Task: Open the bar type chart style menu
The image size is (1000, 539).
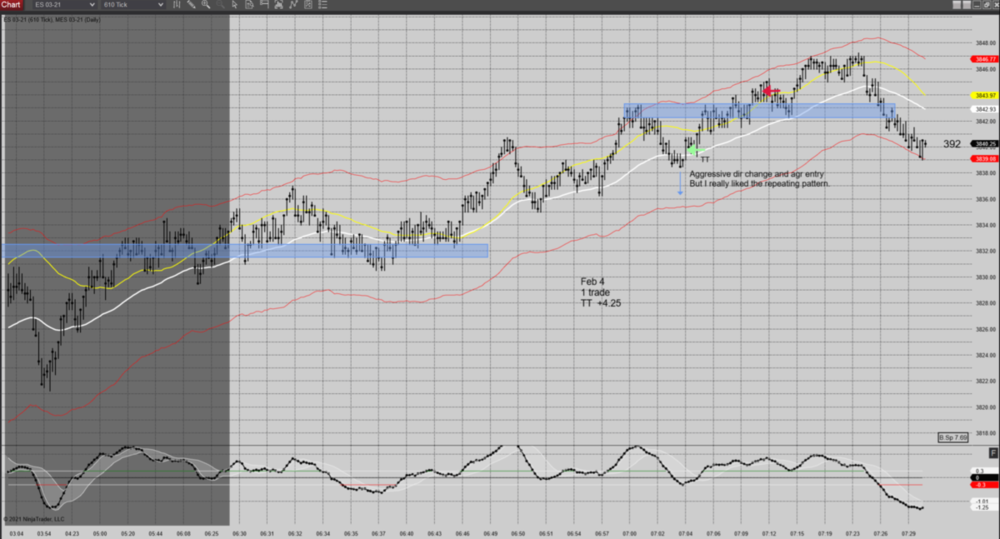Action: click(176, 5)
